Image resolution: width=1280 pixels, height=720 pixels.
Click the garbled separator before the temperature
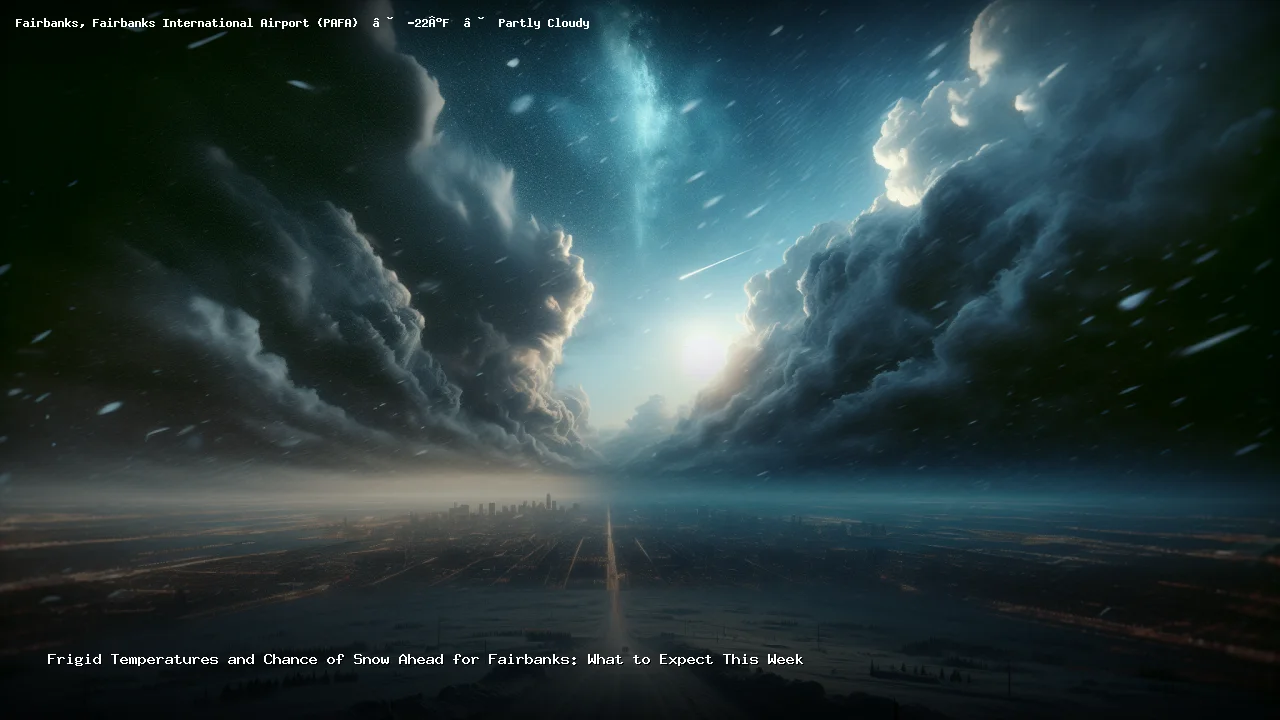(382, 23)
